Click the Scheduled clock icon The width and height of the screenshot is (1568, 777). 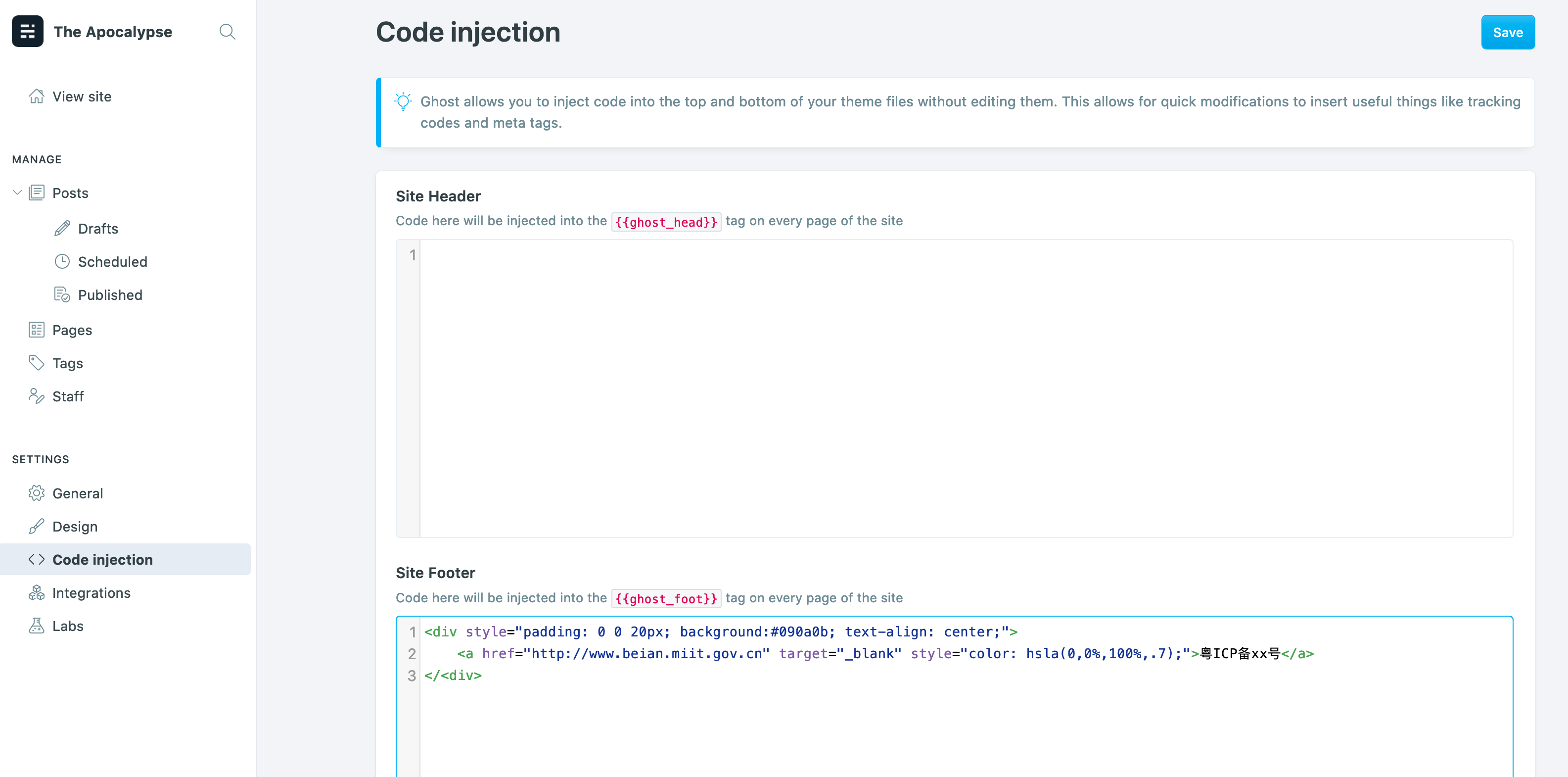(62, 261)
